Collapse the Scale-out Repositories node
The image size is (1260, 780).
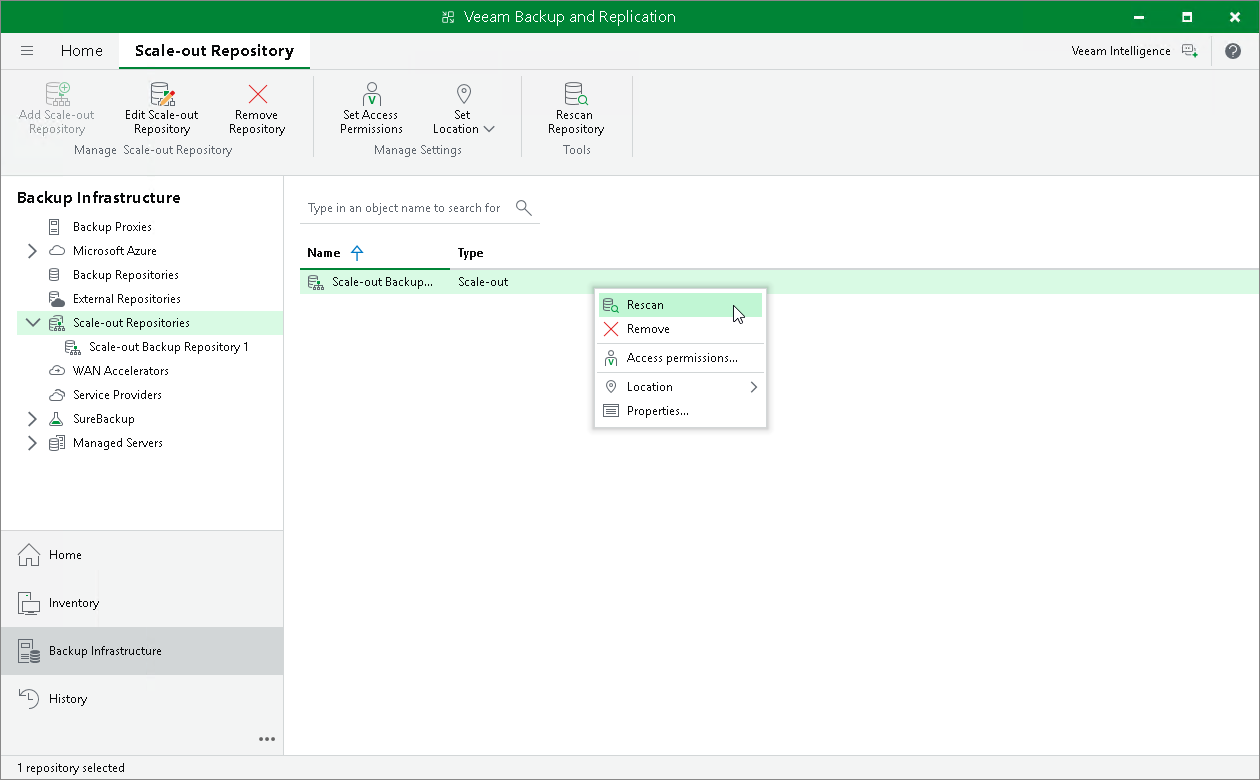(x=33, y=323)
